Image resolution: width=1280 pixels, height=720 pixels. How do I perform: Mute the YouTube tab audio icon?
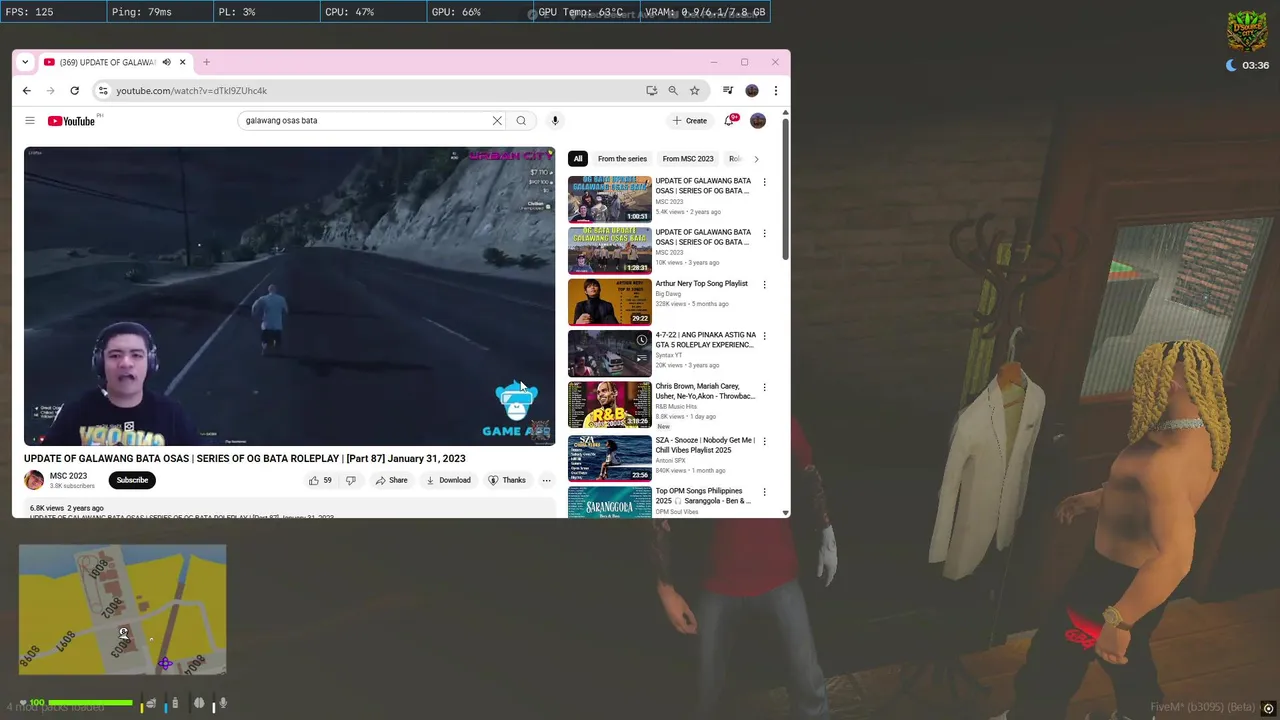pyautogui.click(x=166, y=62)
